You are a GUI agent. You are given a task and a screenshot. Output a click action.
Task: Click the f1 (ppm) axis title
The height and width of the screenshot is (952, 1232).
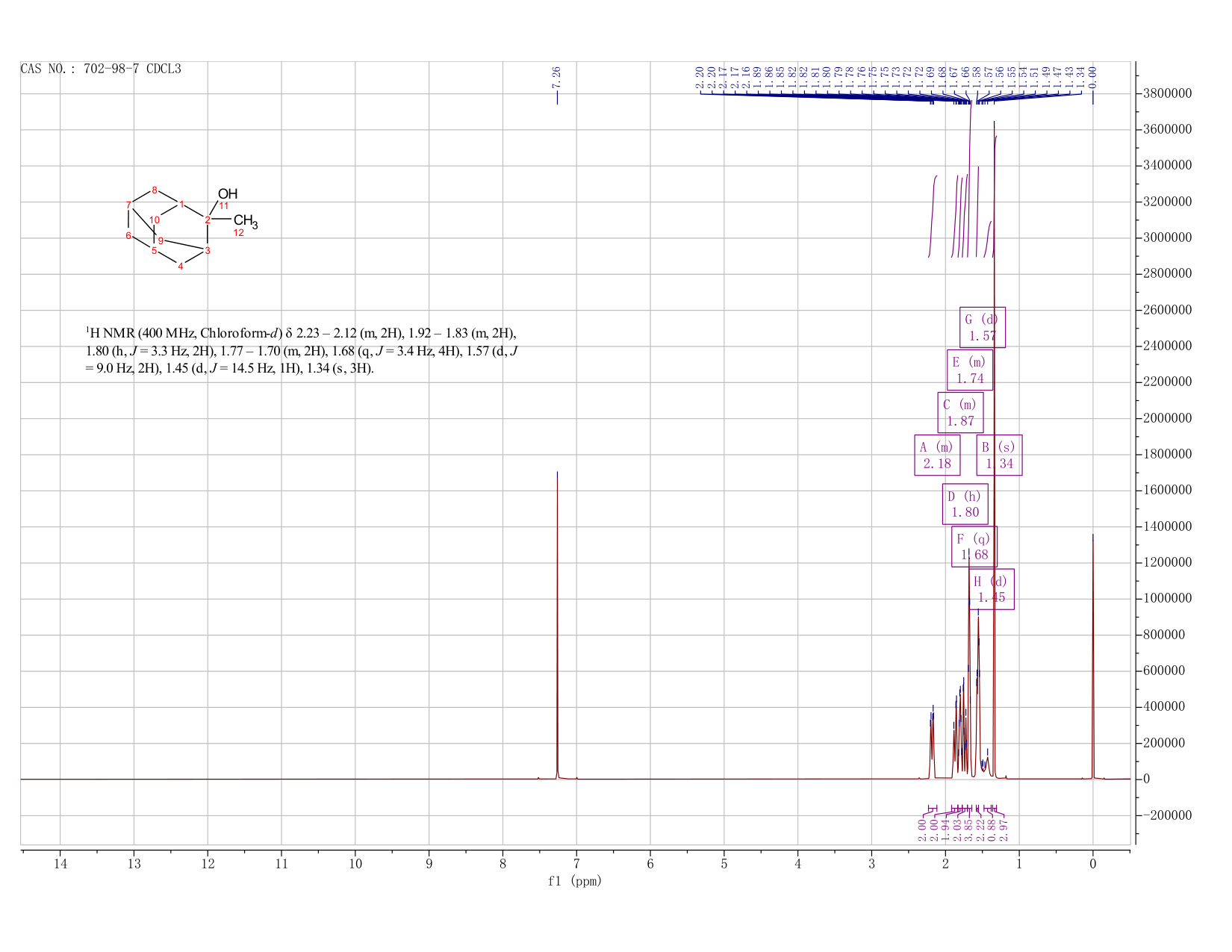tap(575, 881)
